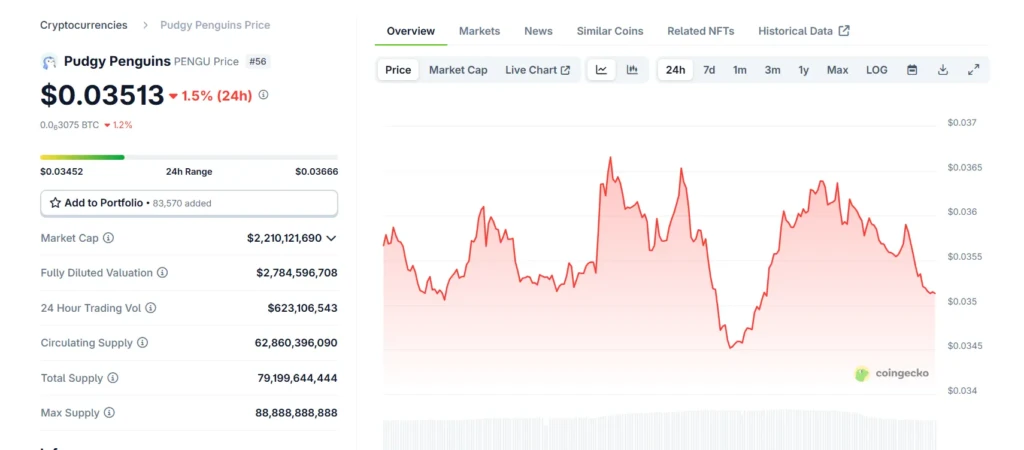1024x450 pixels.
Task: Toggle LOG scale on chart
Action: 877,70
